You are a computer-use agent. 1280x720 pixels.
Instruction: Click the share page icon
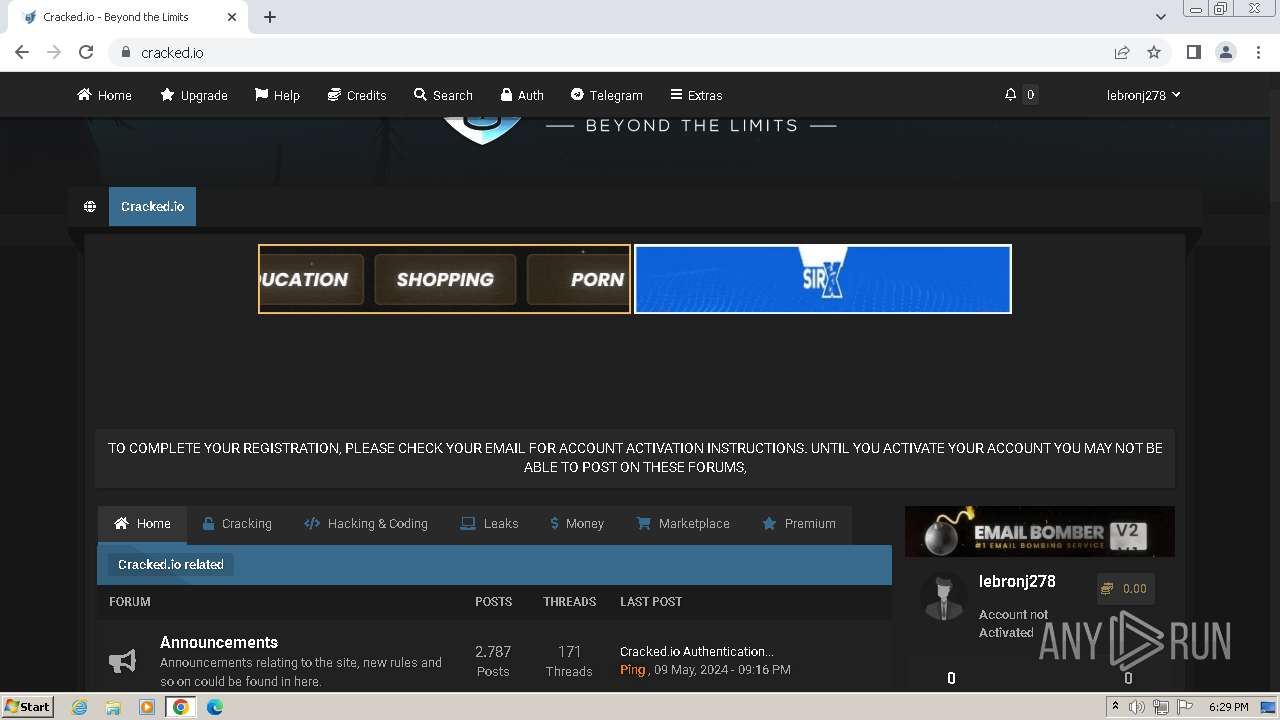pyautogui.click(x=1122, y=52)
